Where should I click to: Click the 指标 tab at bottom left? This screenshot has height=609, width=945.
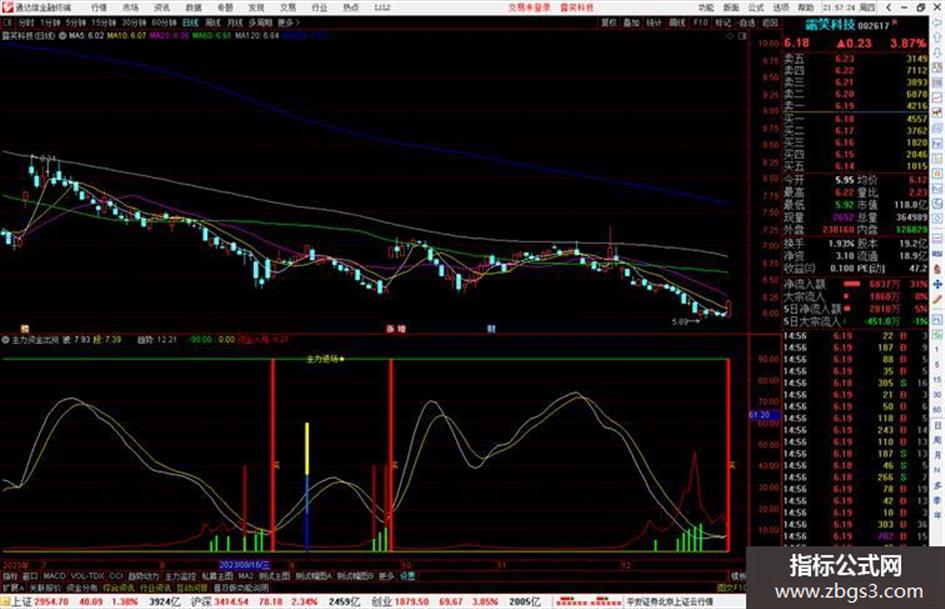click(x=10, y=576)
